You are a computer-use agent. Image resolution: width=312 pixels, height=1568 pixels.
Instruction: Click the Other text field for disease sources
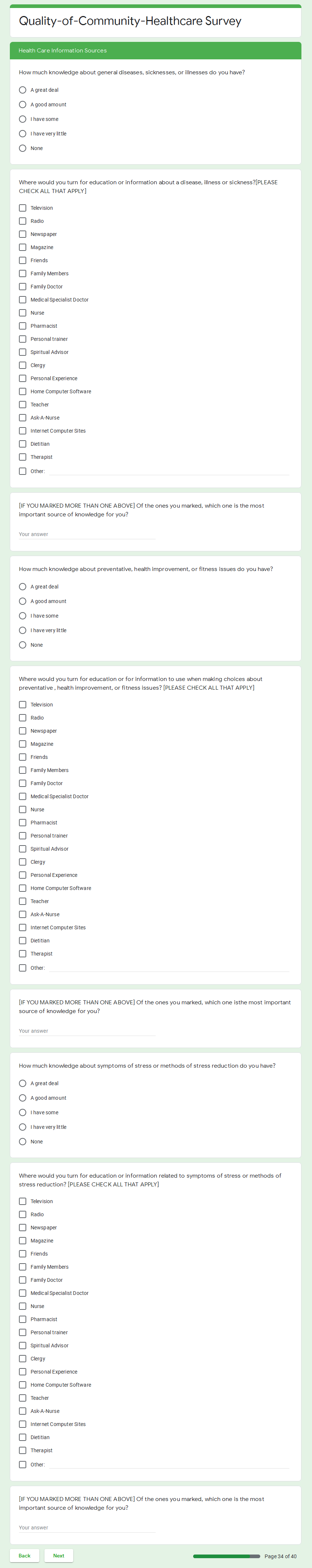click(169, 471)
